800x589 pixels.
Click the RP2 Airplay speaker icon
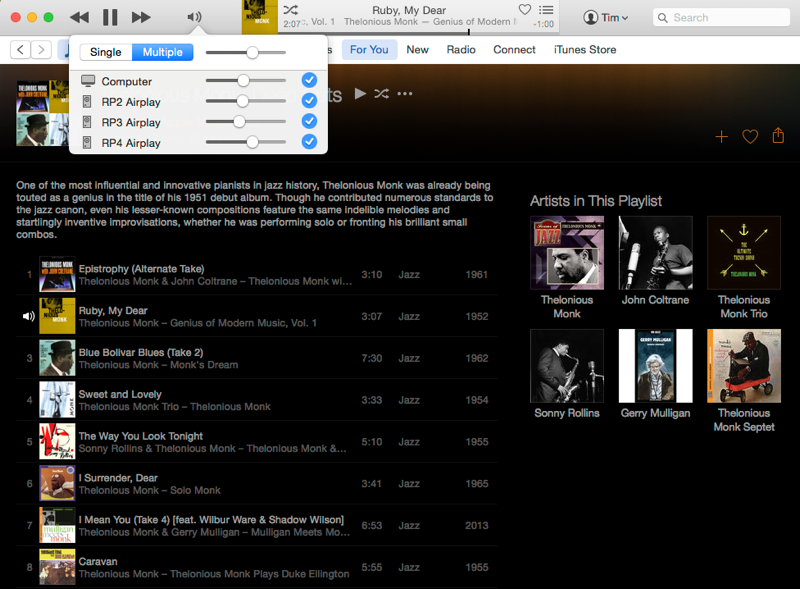(87, 102)
